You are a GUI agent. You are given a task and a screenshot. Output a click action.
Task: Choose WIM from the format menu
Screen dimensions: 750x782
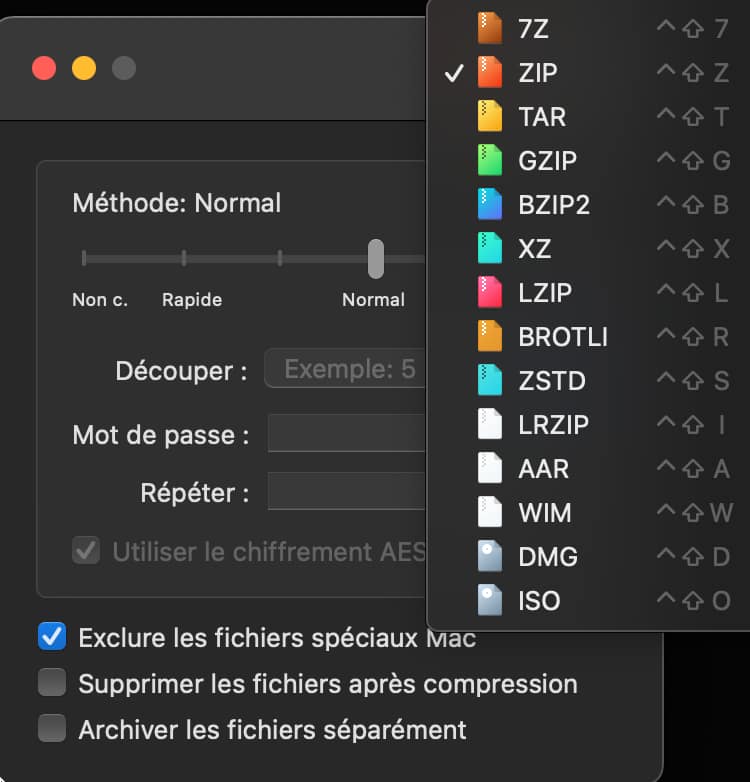(x=545, y=513)
